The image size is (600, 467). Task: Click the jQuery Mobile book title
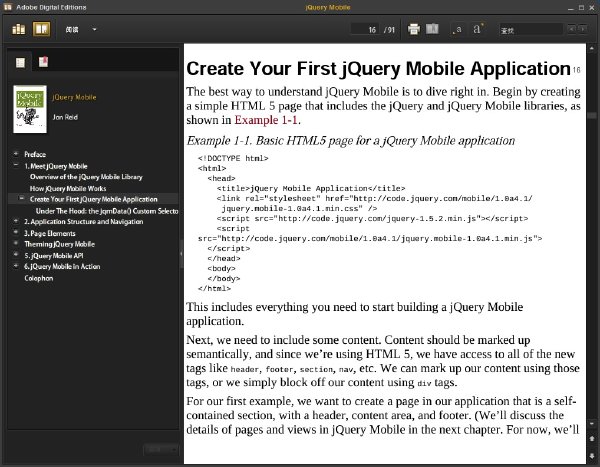coord(74,97)
